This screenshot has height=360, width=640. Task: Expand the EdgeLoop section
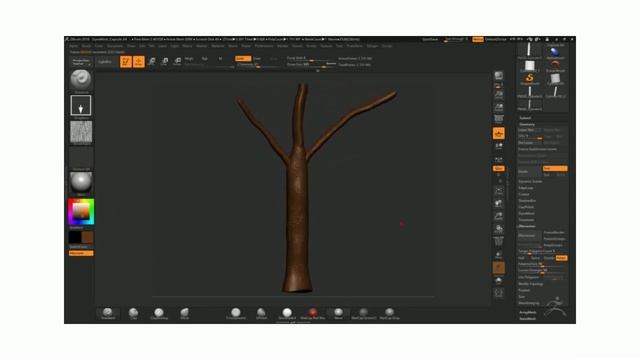tap(526, 188)
